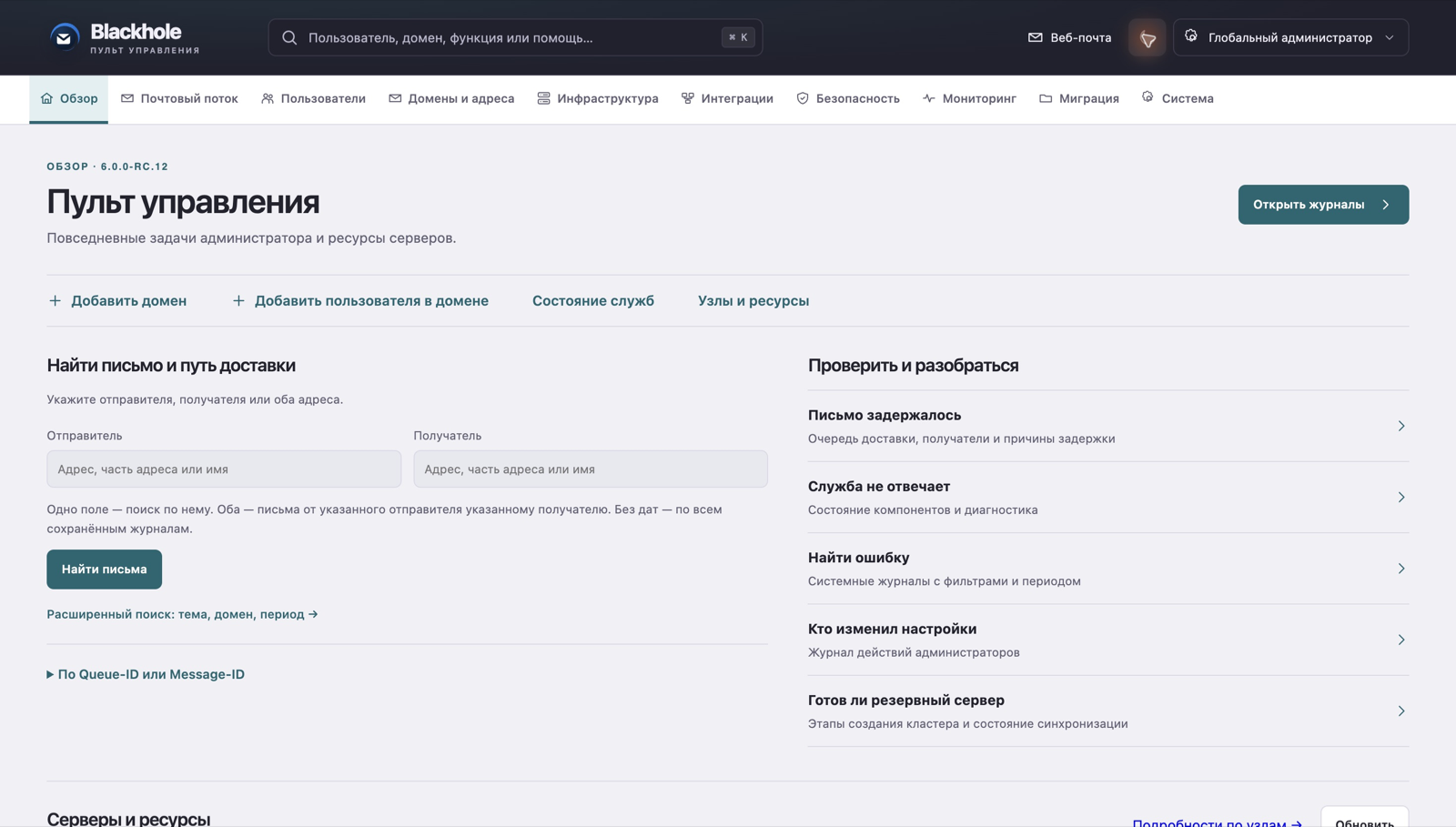Click Кто изменил настройки heading
Image resolution: width=1456 pixels, height=827 pixels.
[893, 629]
